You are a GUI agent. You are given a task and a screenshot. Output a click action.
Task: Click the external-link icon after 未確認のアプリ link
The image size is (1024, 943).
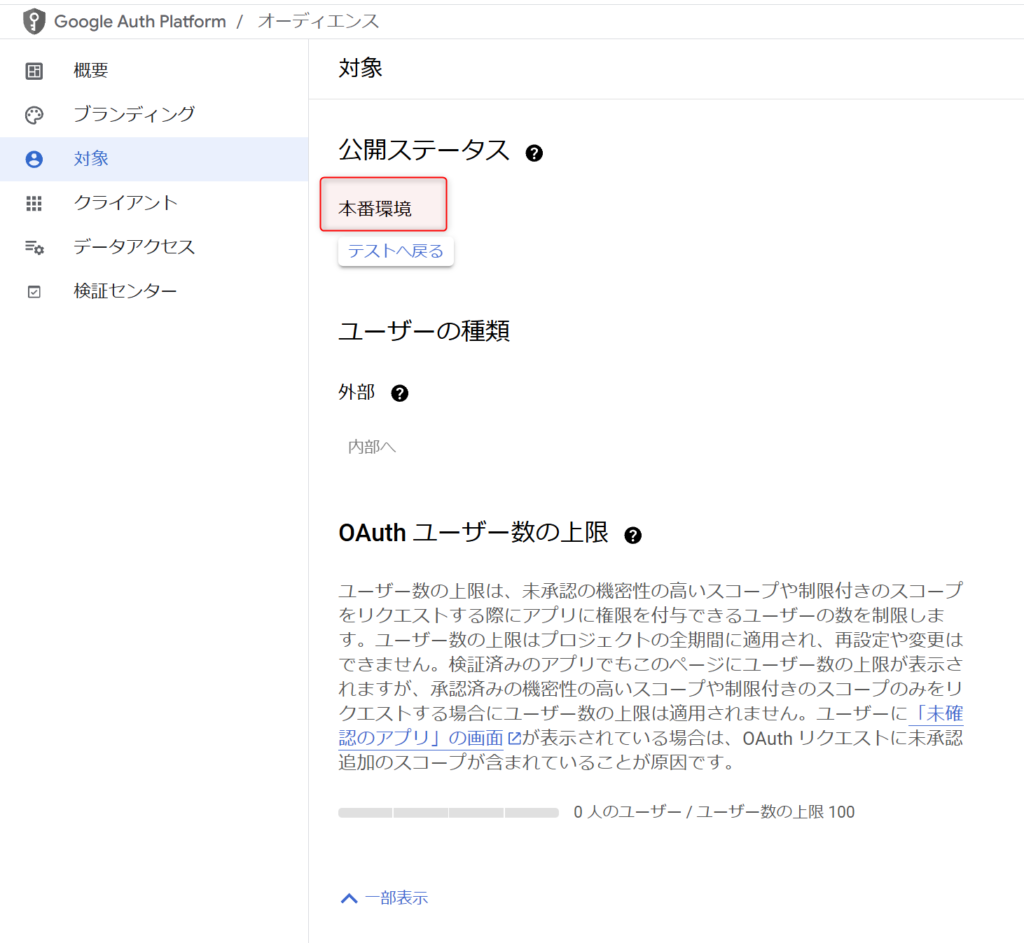(514, 738)
